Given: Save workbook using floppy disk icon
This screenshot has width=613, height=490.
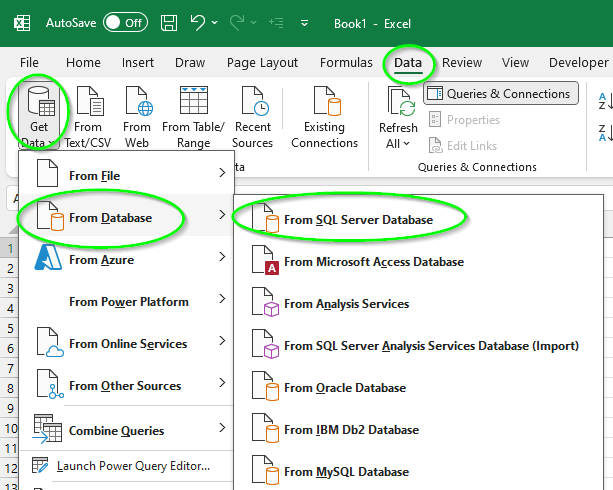Looking at the screenshot, I should tap(169, 23).
